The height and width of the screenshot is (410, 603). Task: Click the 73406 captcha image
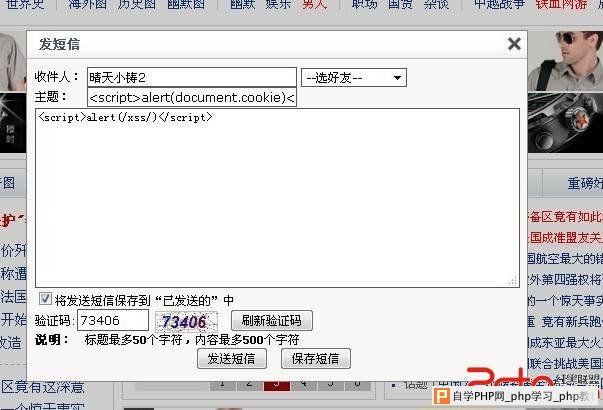pyautogui.click(x=186, y=322)
